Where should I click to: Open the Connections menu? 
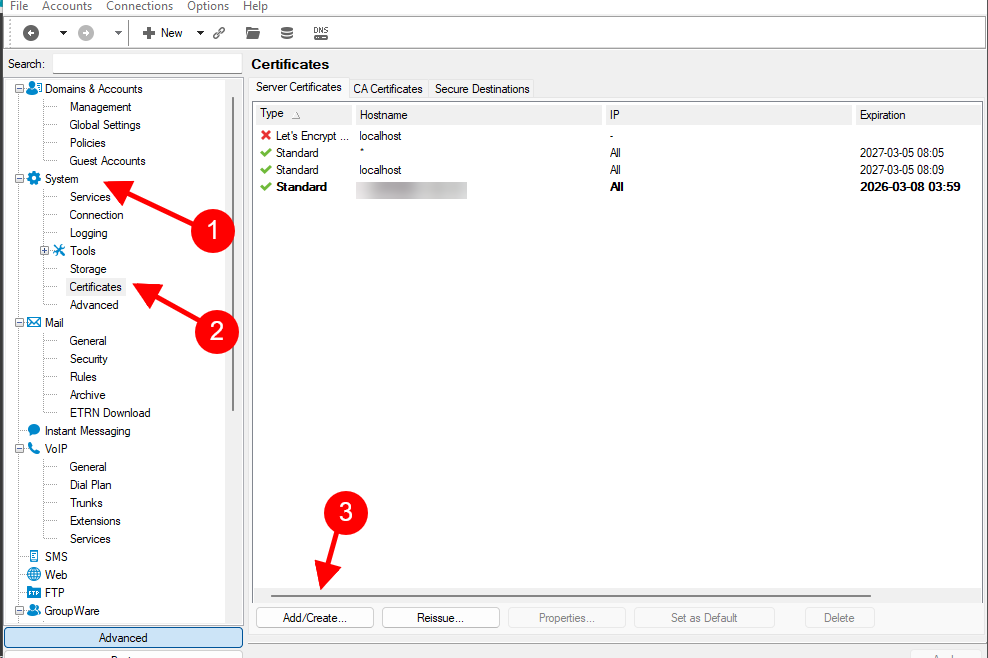139,6
